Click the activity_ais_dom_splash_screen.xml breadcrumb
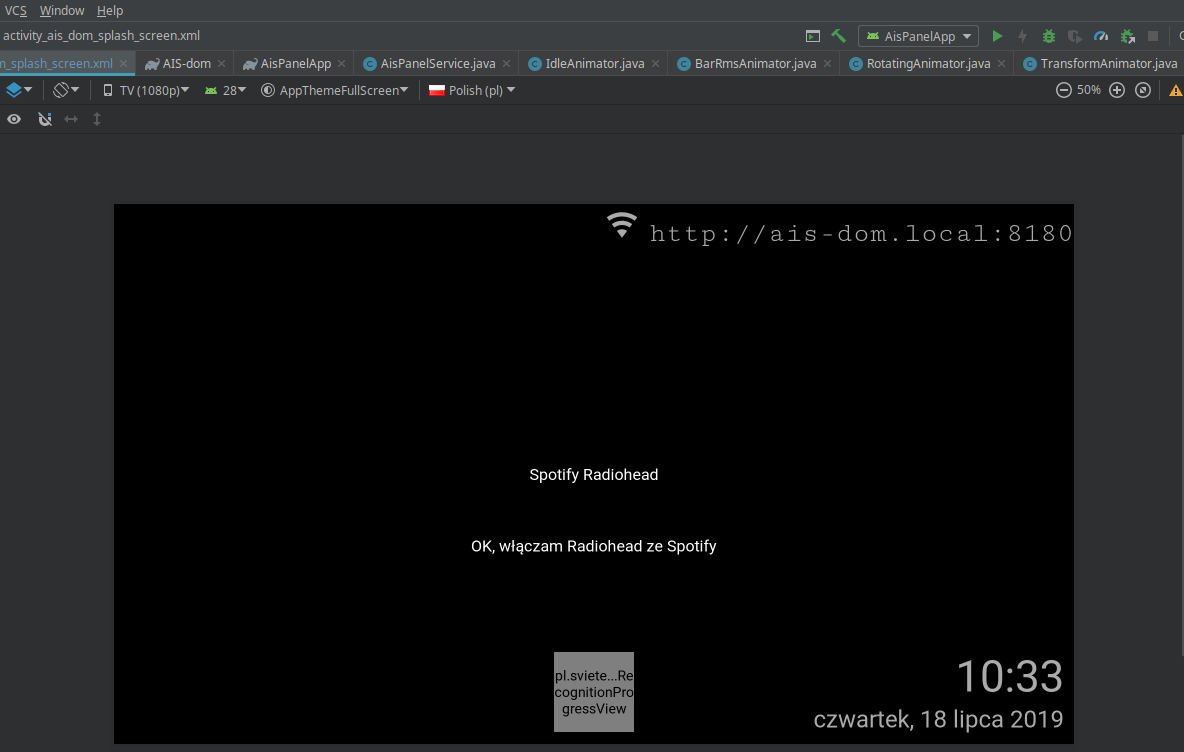The height and width of the screenshot is (752, 1184). pos(101,35)
